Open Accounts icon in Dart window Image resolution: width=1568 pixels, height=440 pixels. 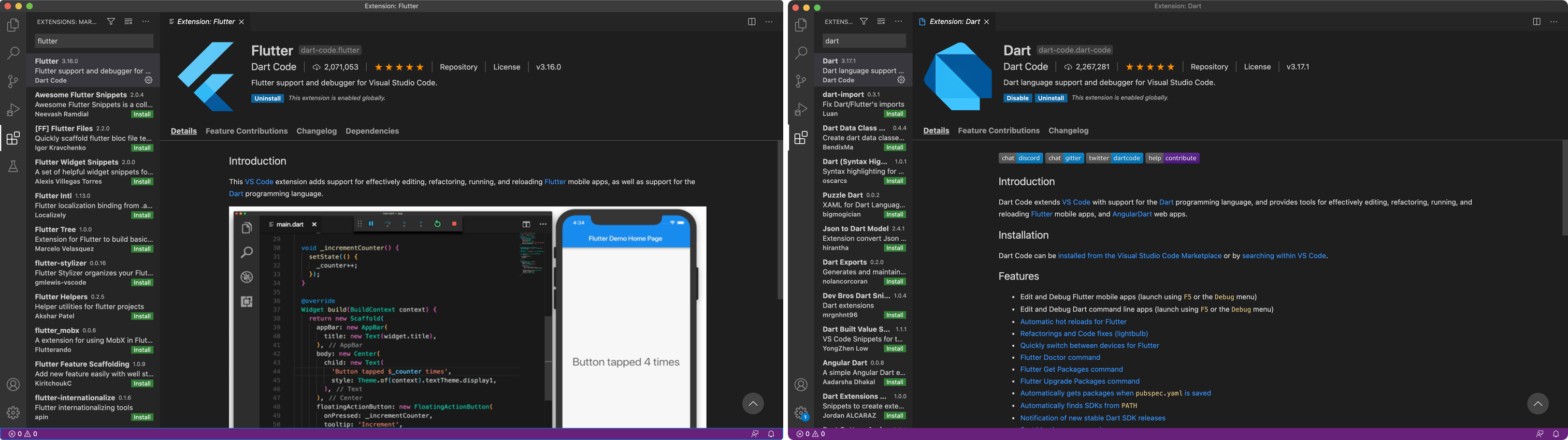pyautogui.click(x=801, y=385)
